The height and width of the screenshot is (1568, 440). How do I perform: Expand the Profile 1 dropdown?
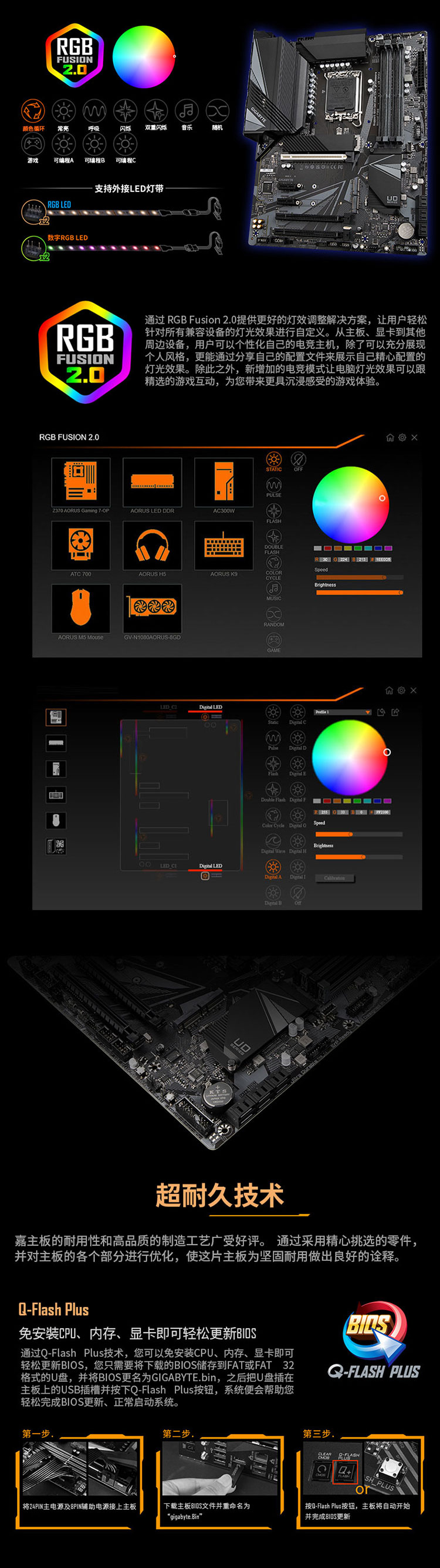[343, 712]
